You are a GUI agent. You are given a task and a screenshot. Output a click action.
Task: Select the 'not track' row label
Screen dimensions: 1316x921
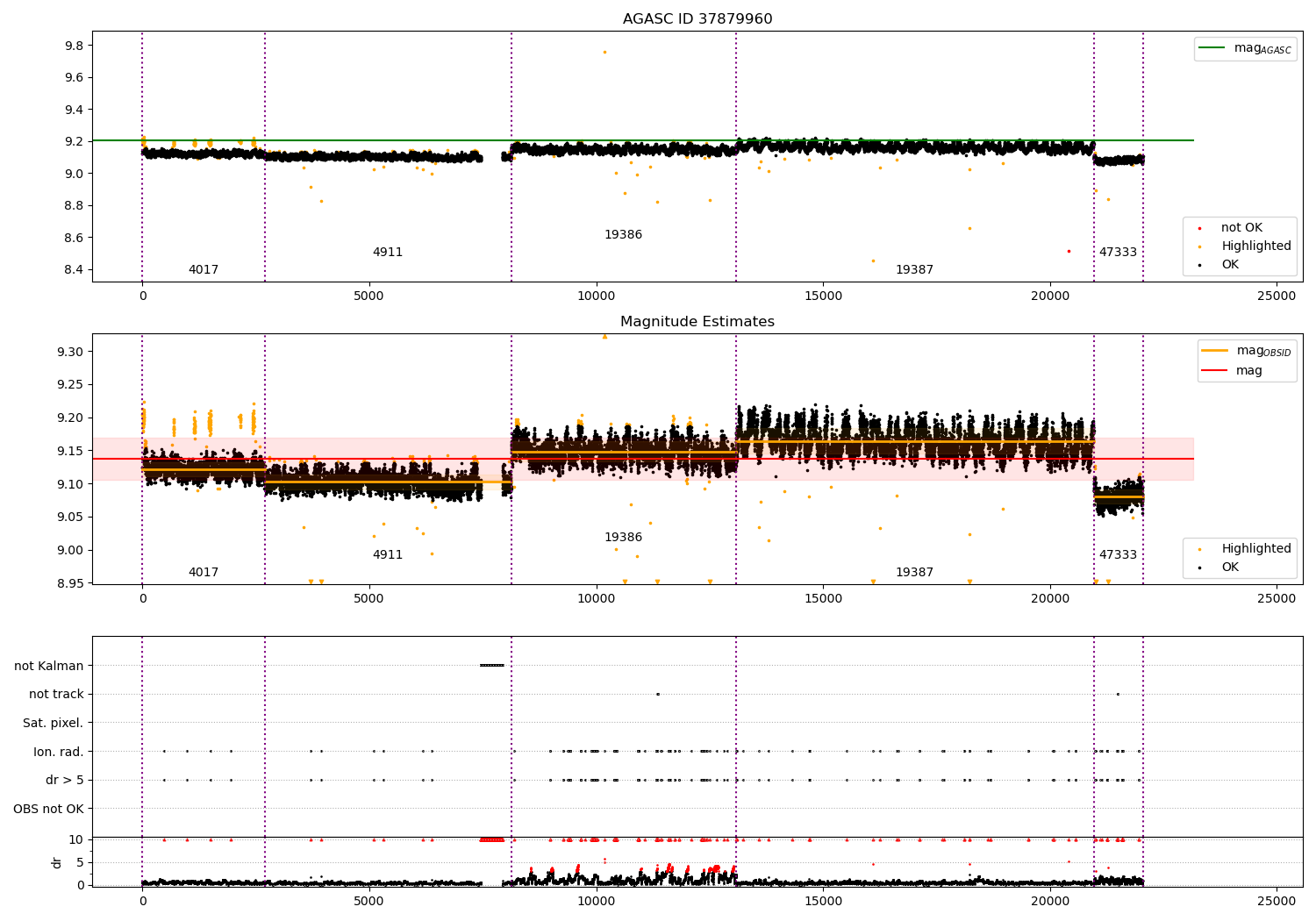pyautogui.click(x=56, y=695)
